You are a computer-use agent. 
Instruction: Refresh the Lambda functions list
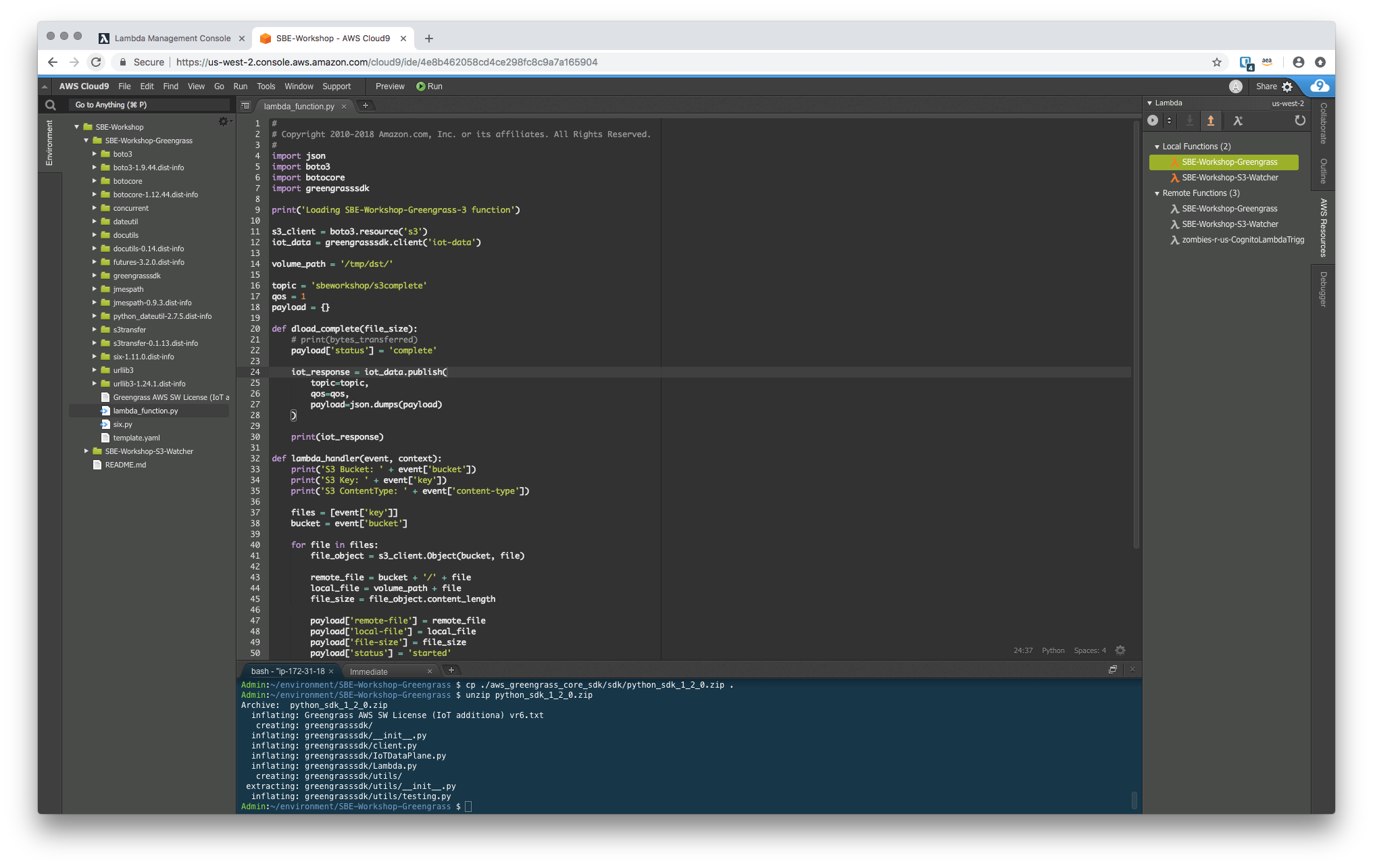coord(1300,121)
